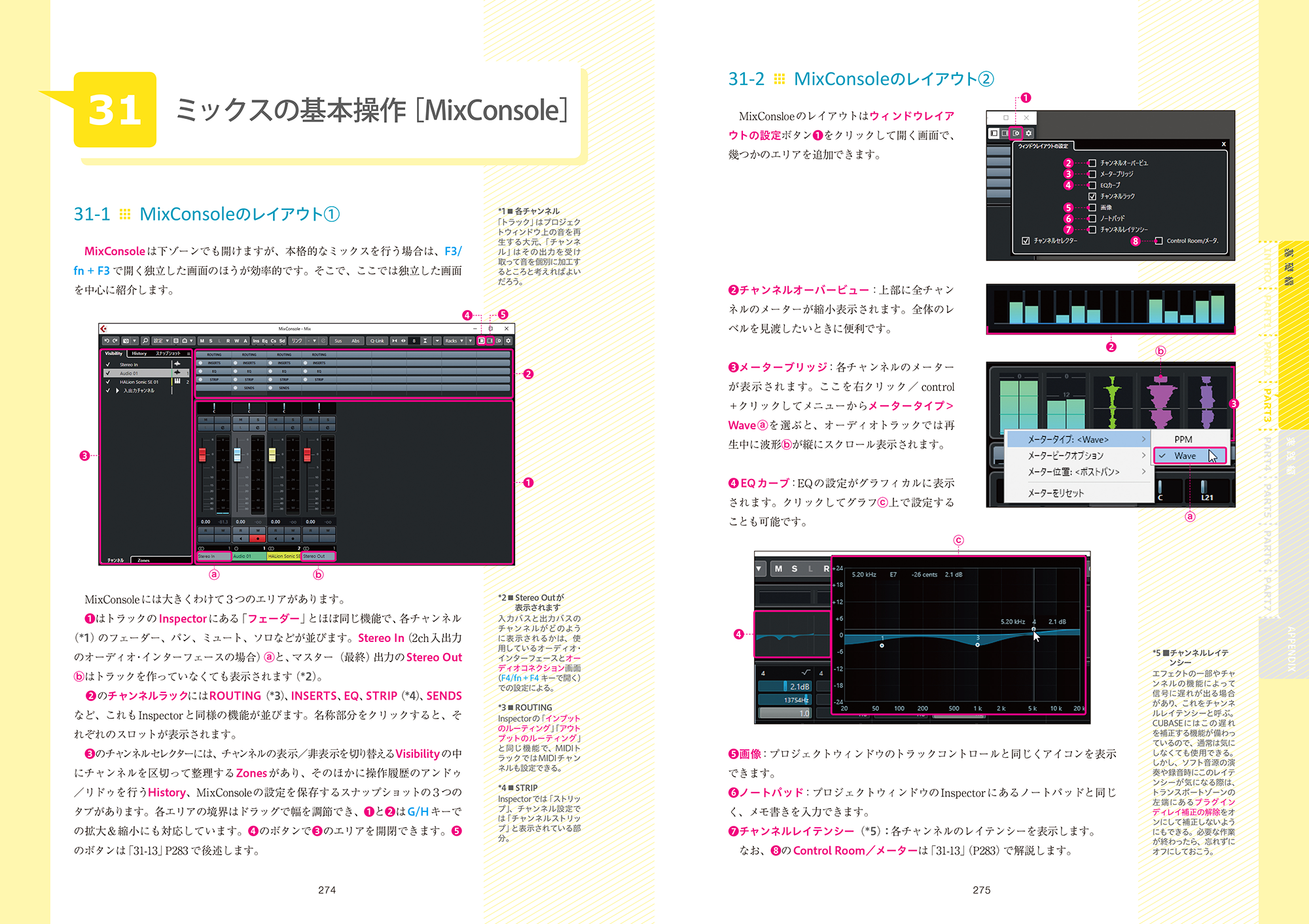Click the redo arrow in MixConsole toolbar
The width and height of the screenshot is (1309, 924).
[115, 341]
